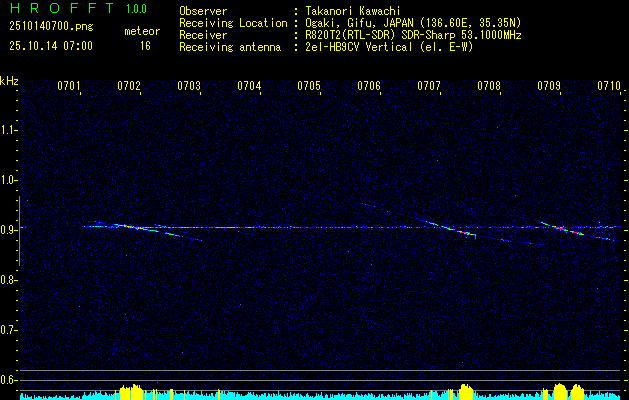Click time marker 0708
The height and width of the screenshot is (400, 629).
(489, 85)
